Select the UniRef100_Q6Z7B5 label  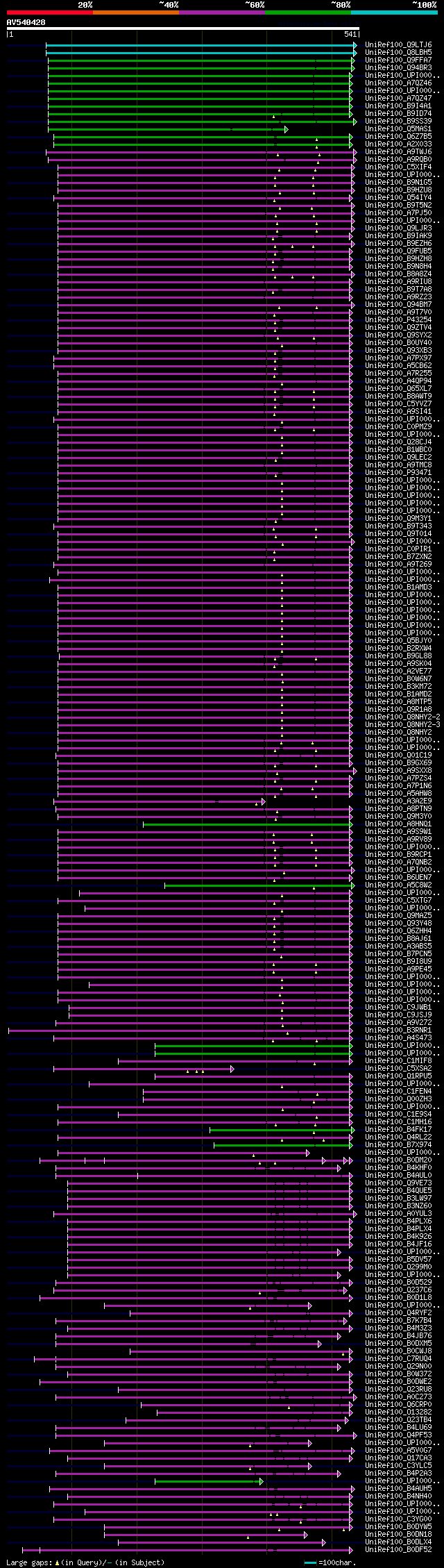(x=398, y=136)
